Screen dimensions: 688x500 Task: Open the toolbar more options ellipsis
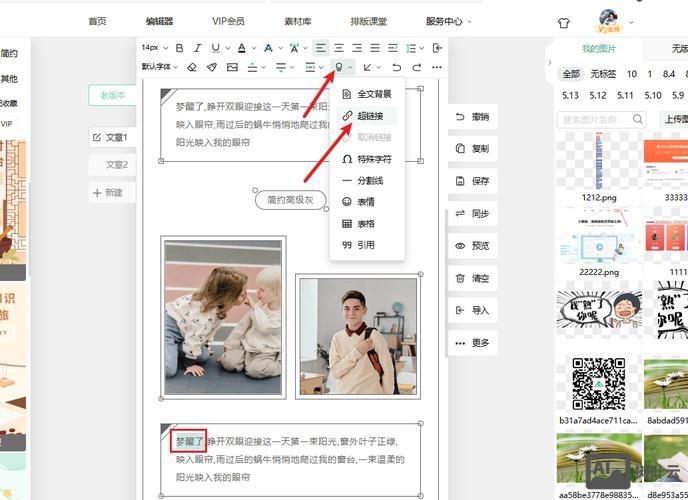437,67
